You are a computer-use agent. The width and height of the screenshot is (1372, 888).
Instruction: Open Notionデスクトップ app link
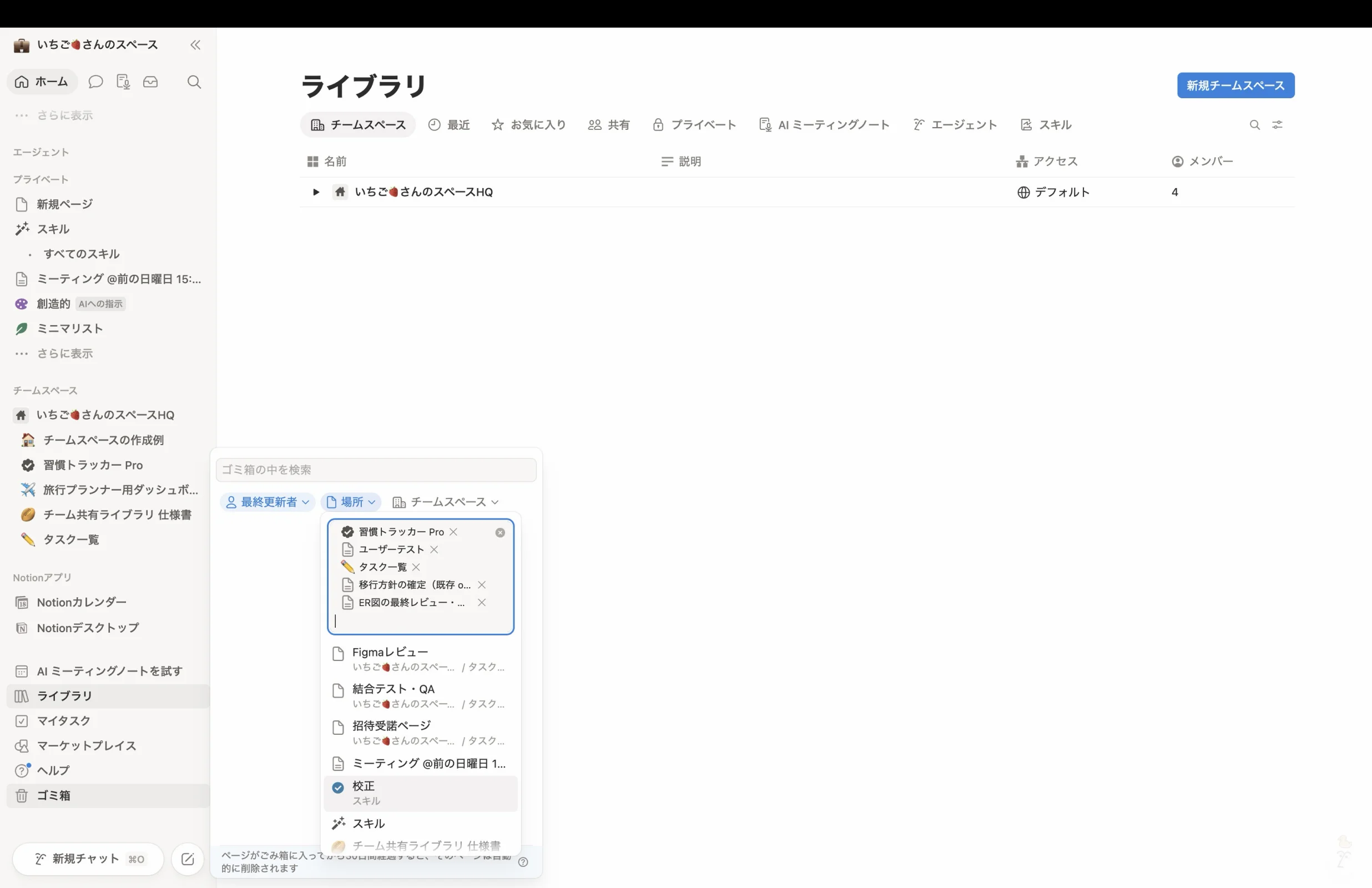click(x=108, y=628)
